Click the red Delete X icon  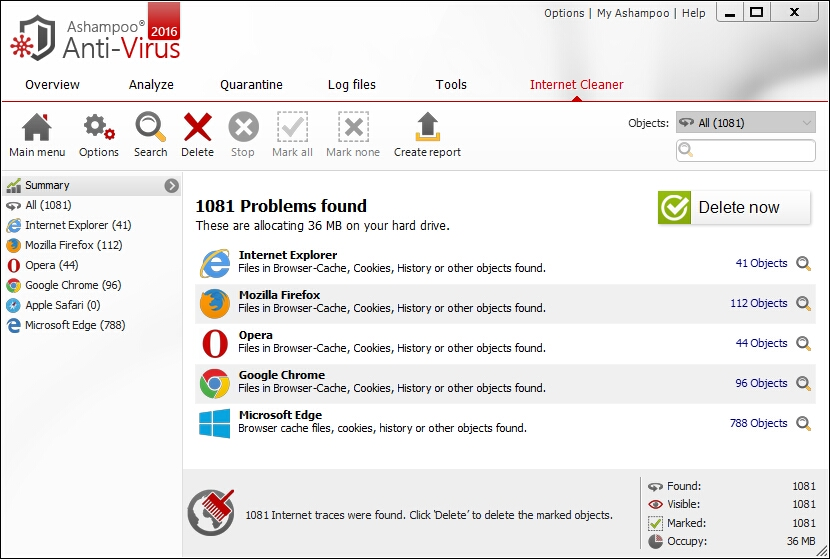pos(197,128)
